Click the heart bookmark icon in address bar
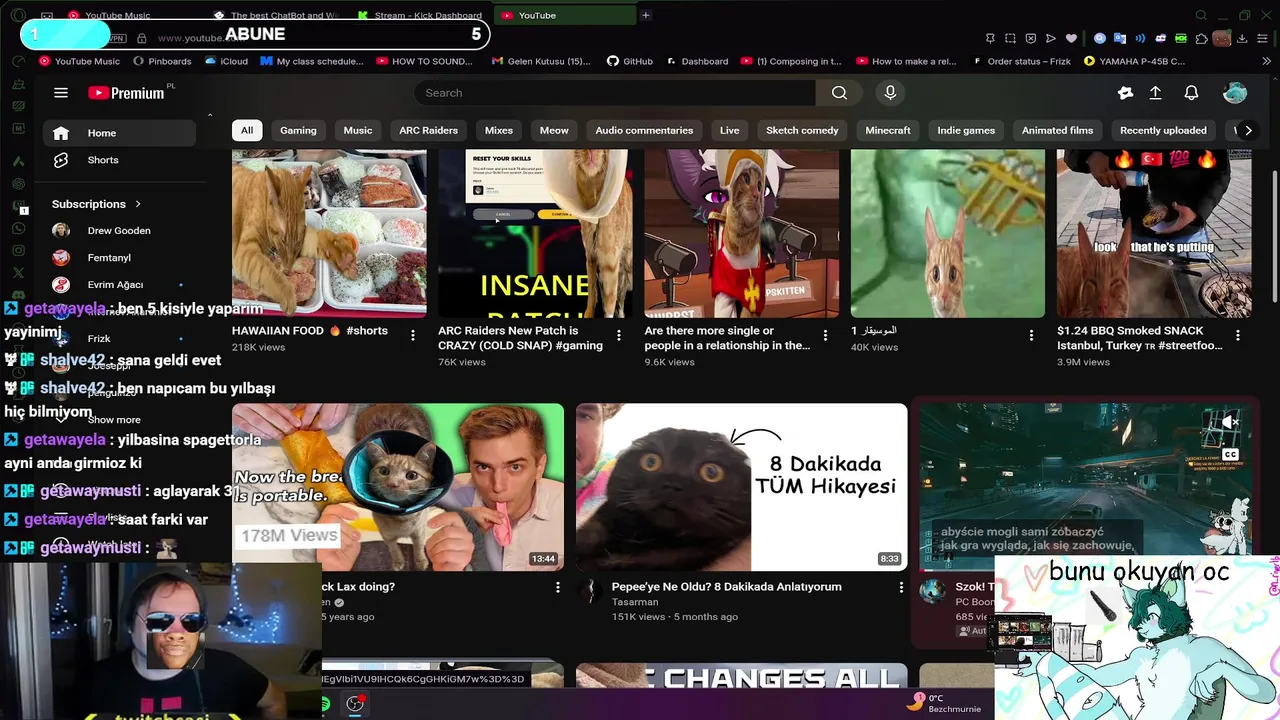This screenshot has width=1280, height=720. [x=1071, y=38]
